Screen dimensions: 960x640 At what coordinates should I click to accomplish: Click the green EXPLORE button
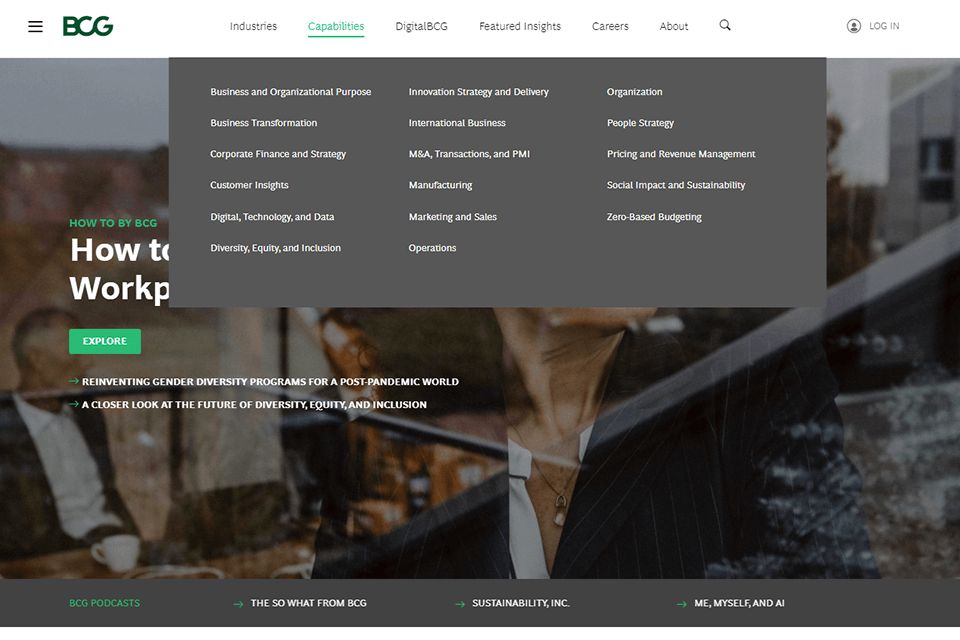pyautogui.click(x=105, y=341)
